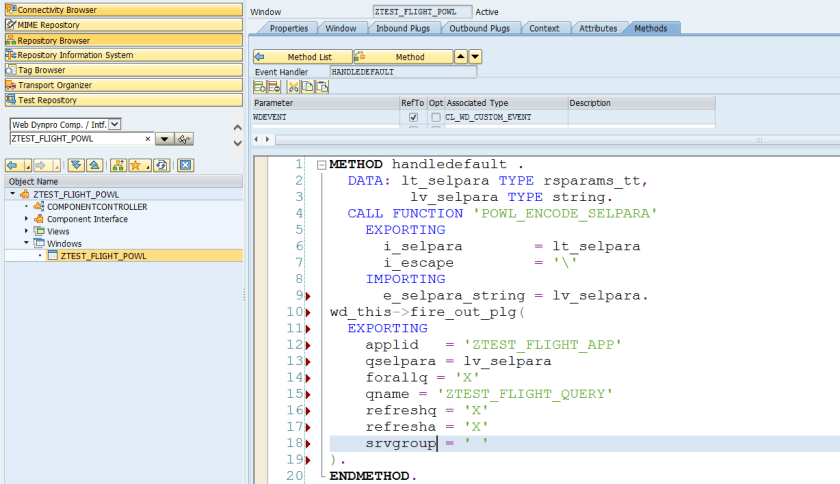Collapse the Windows tree node
This screenshot has height=484, width=840.
click(x=27, y=243)
